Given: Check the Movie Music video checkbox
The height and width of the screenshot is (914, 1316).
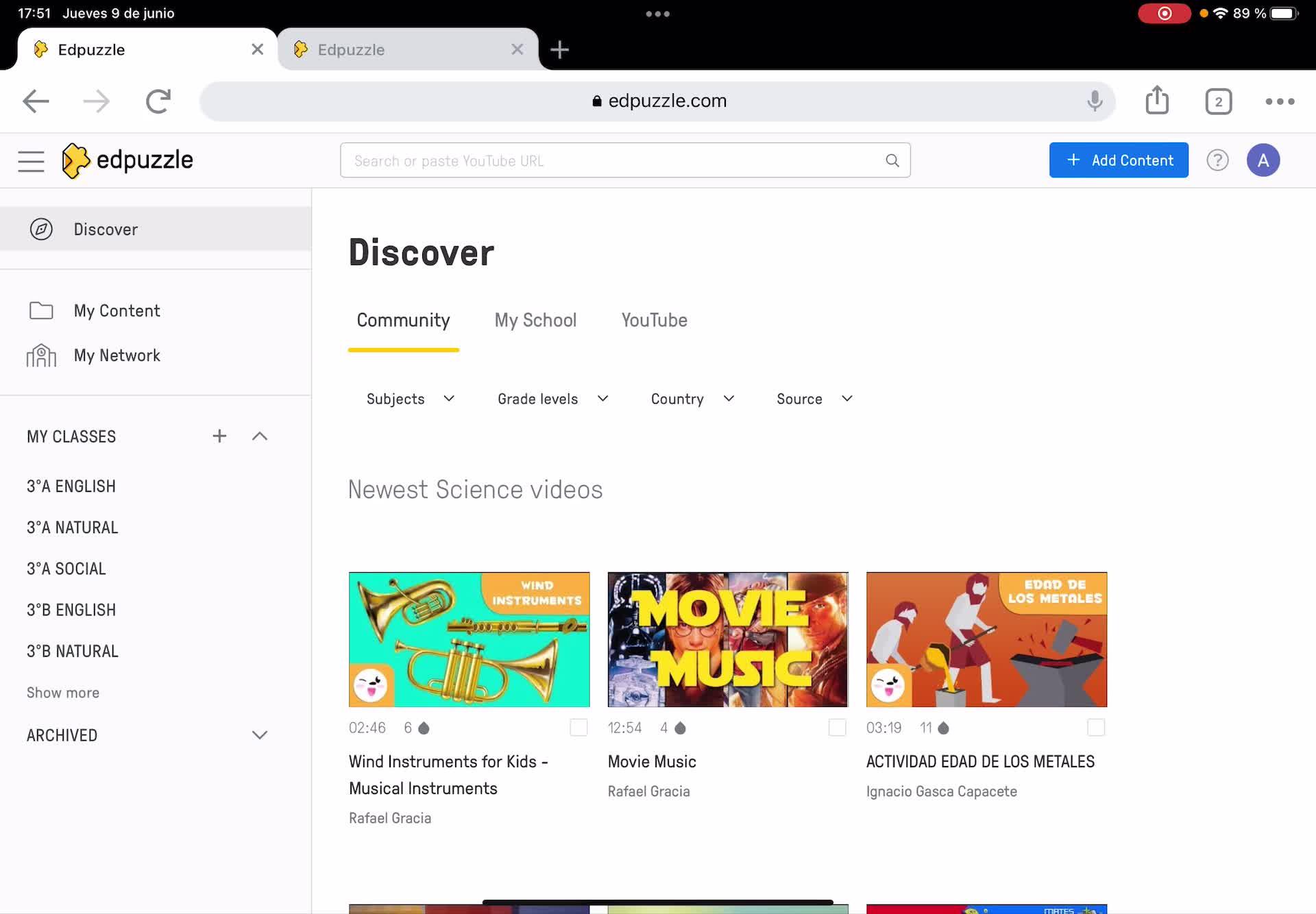Looking at the screenshot, I should [x=837, y=727].
